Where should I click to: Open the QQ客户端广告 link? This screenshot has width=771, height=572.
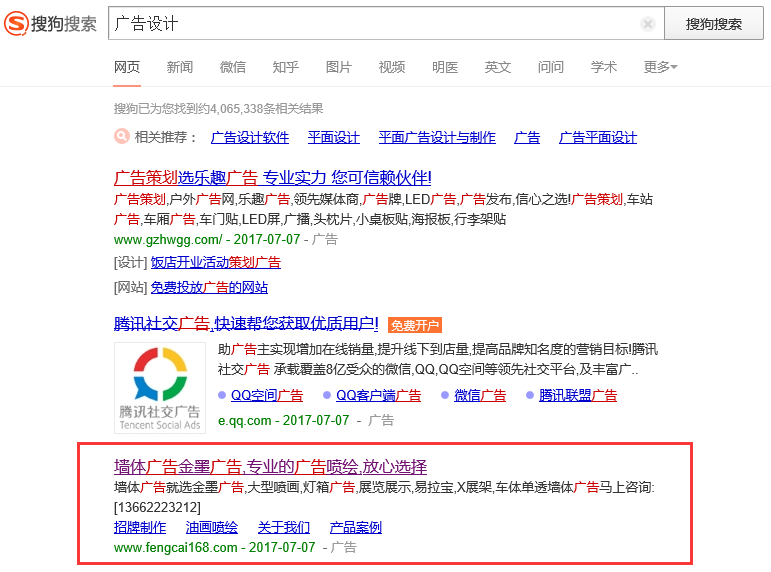379,395
